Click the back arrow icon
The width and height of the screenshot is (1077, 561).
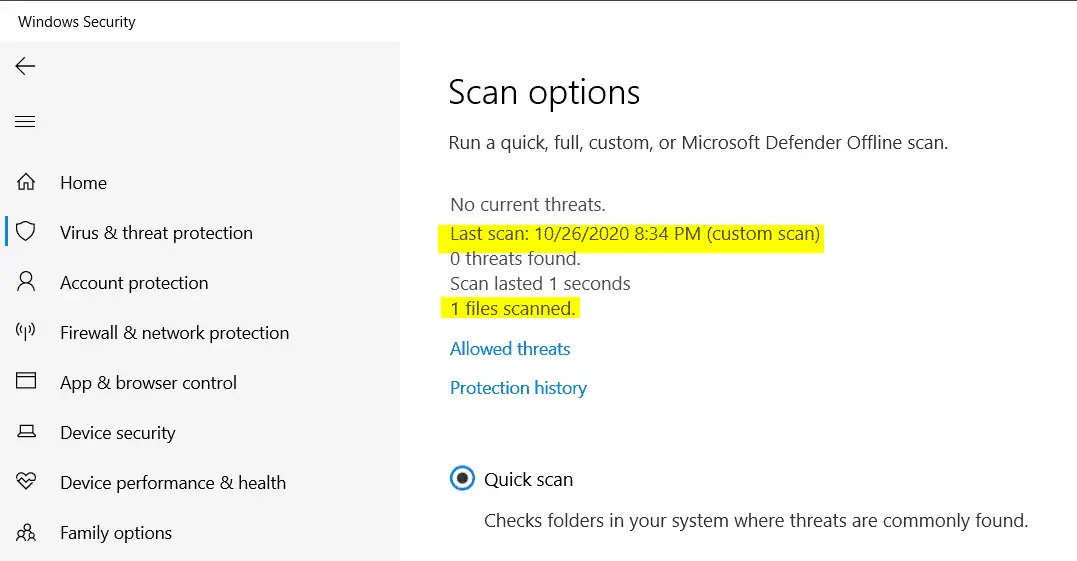click(x=25, y=66)
